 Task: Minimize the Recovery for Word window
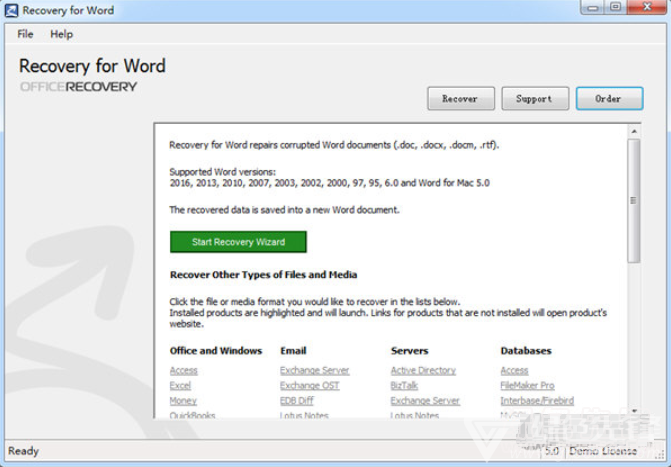tap(593, 7)
